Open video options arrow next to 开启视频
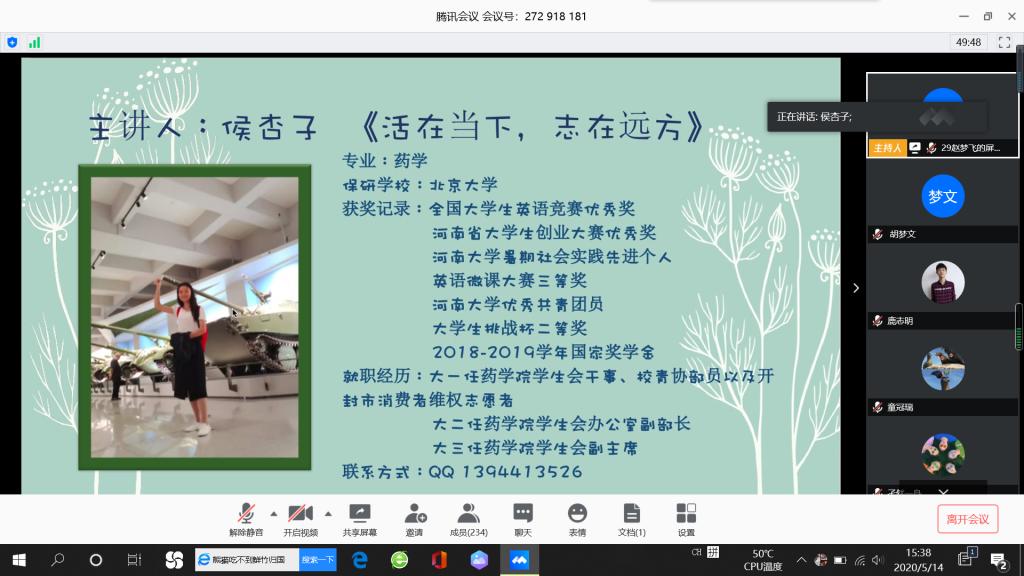This screenshot has height=576, width=1024. (x=328, y=514)
